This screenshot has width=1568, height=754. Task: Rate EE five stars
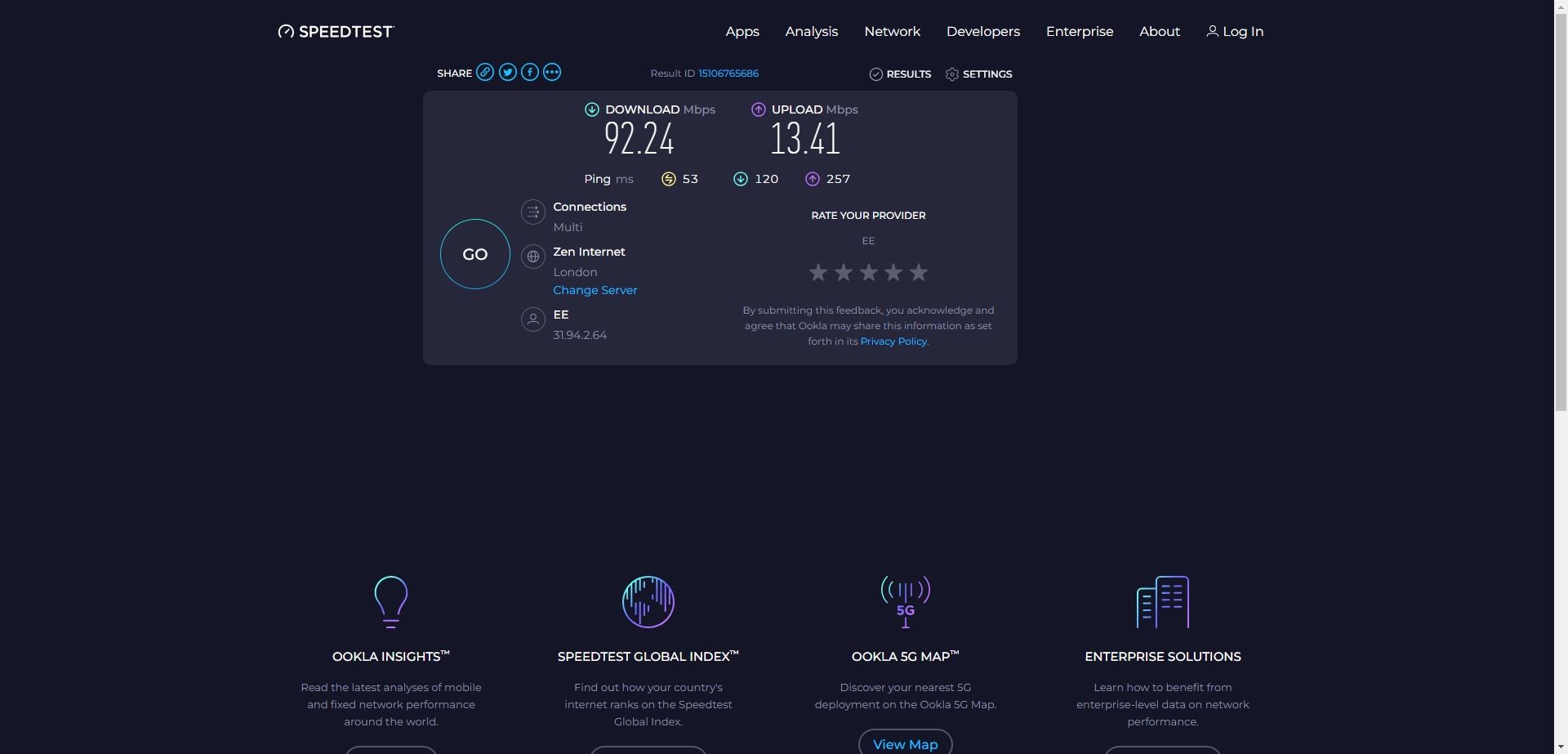click(x=919, y=272)
